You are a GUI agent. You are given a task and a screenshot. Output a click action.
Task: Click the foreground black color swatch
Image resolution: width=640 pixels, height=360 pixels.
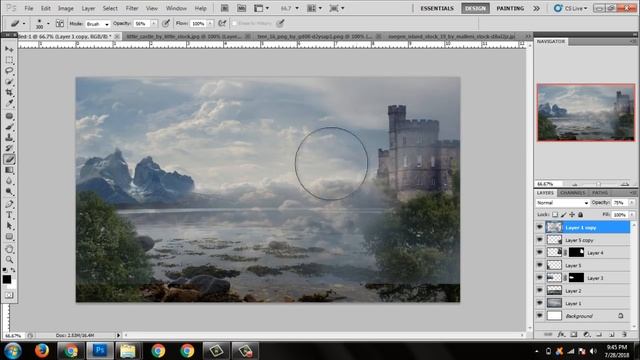tap(7, 279)
